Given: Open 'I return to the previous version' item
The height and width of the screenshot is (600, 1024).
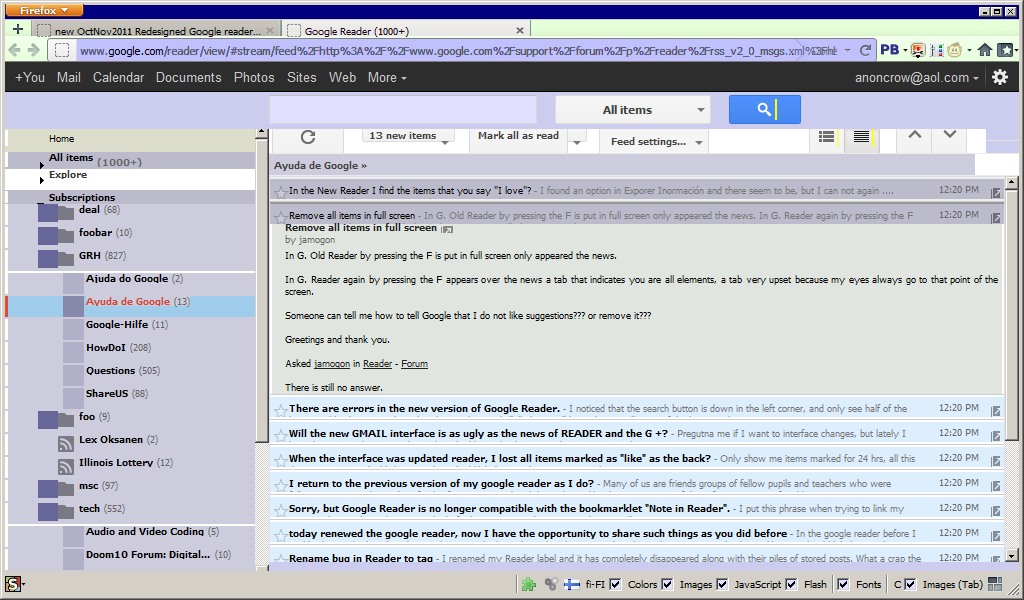Looking at the screenshot, I should [x=441, y=484].
